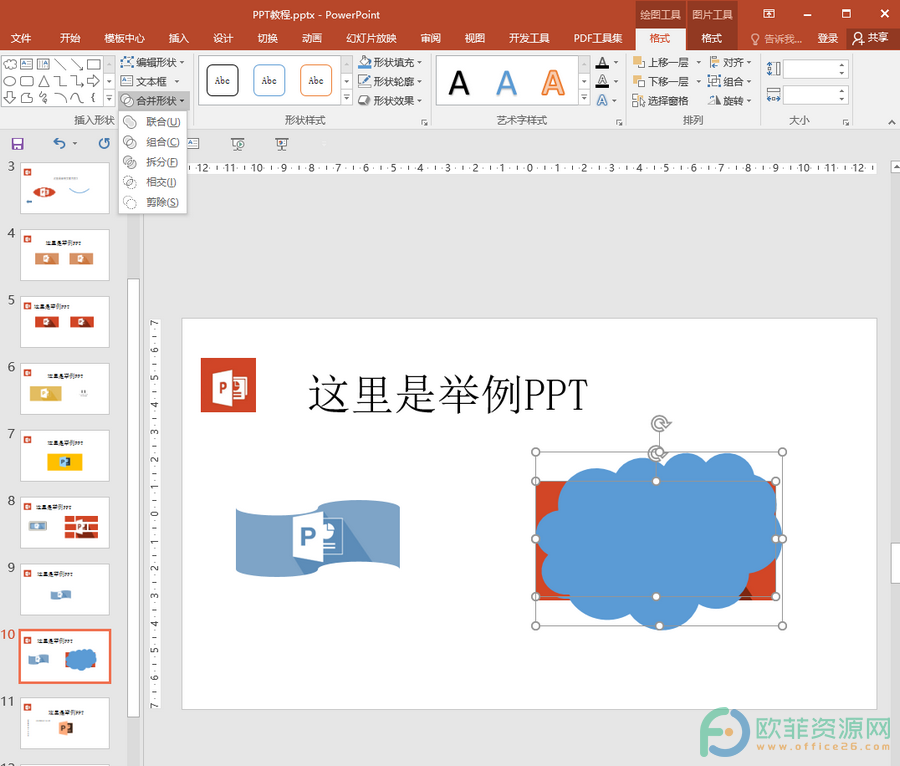Screen dimensions: 900x766
Task: Apply the orange outline Abc shape style
Action: 316,80
